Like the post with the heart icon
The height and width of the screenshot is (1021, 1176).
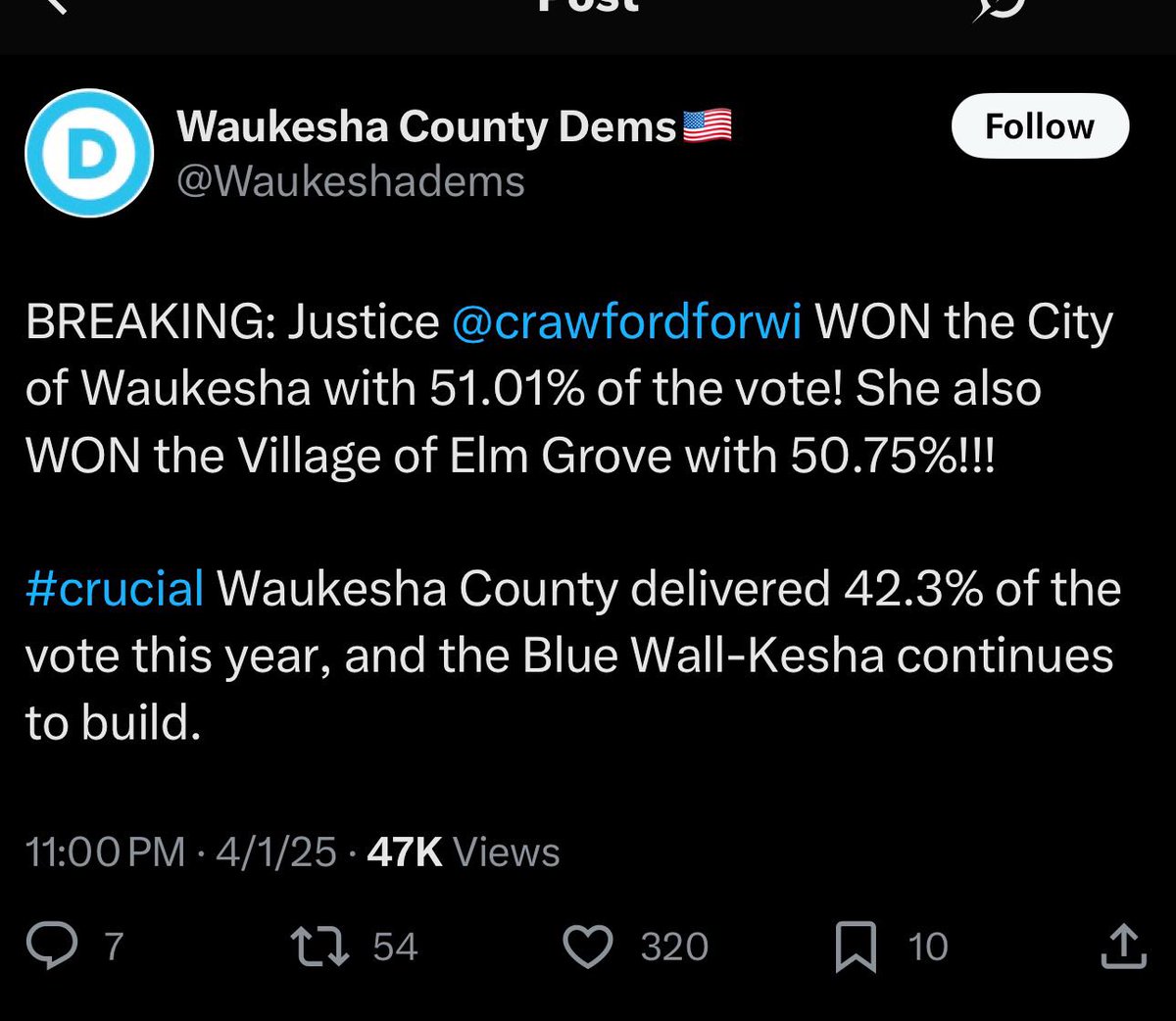pos(587,946)
